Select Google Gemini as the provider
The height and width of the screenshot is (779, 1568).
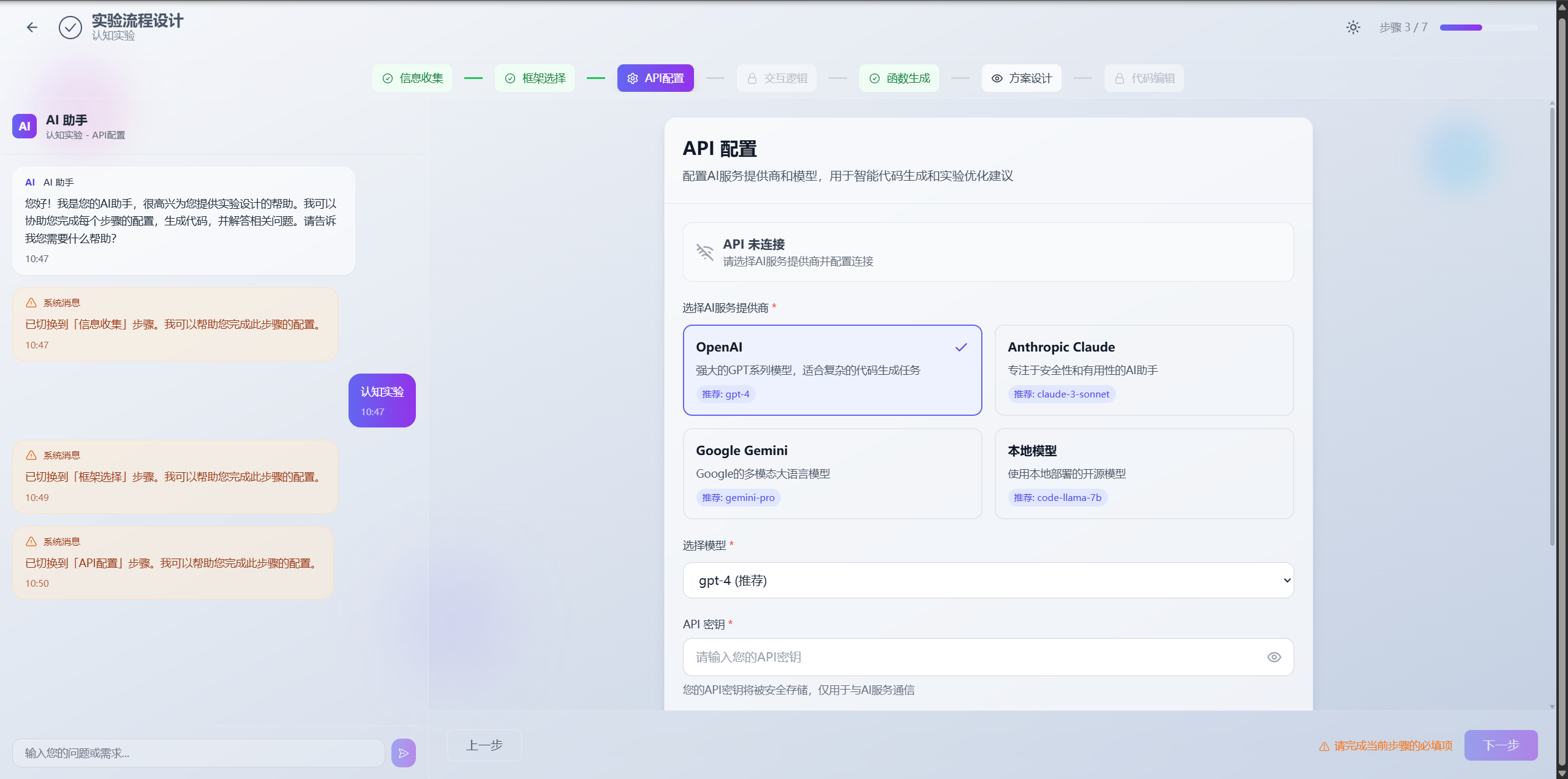tap(832, 473)
